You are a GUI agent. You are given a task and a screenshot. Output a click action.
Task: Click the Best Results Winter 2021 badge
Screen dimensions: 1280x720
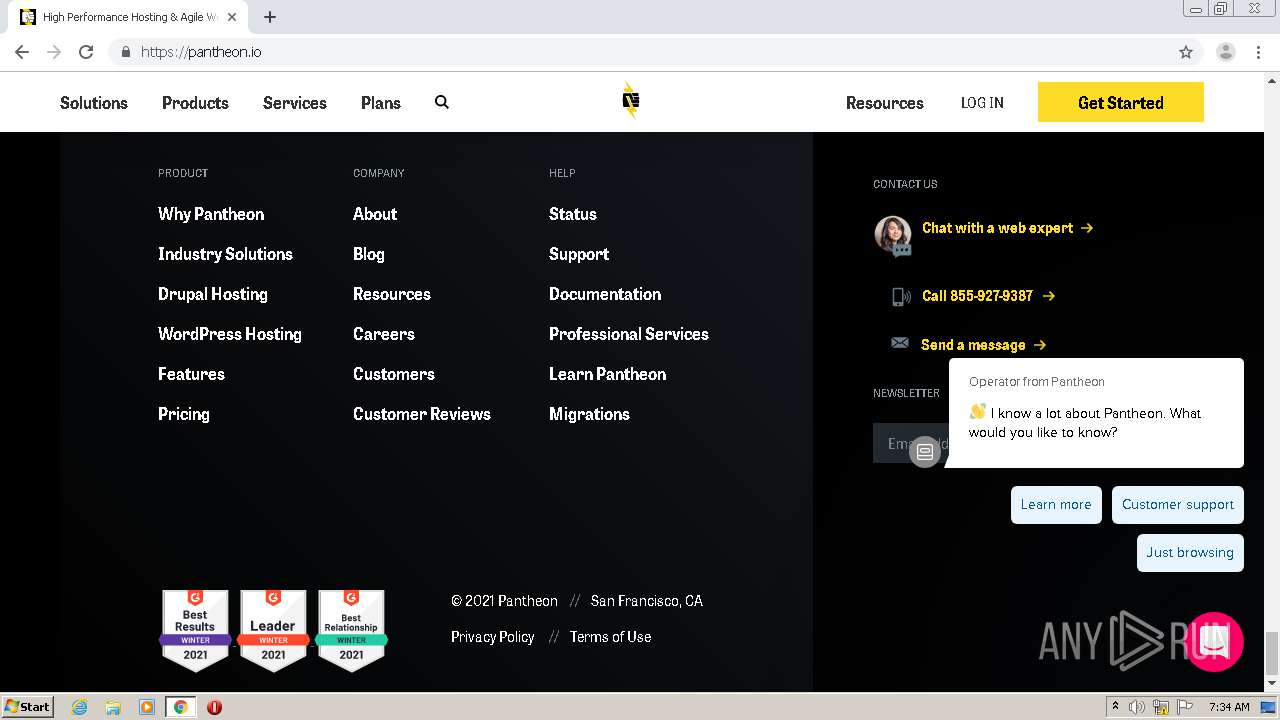click(x=195, y=630)
